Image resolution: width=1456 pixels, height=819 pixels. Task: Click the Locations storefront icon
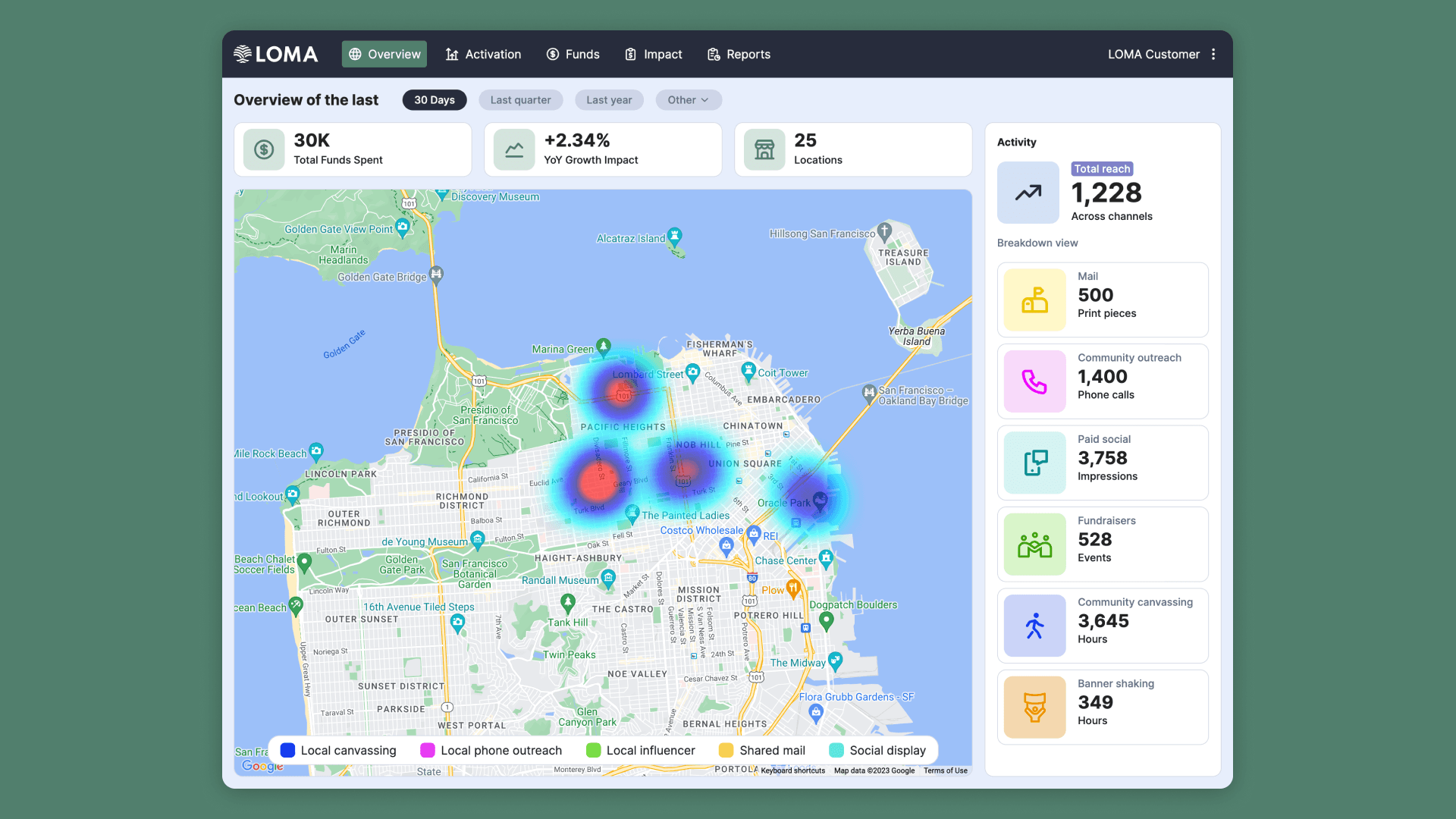tap(764, 149)
